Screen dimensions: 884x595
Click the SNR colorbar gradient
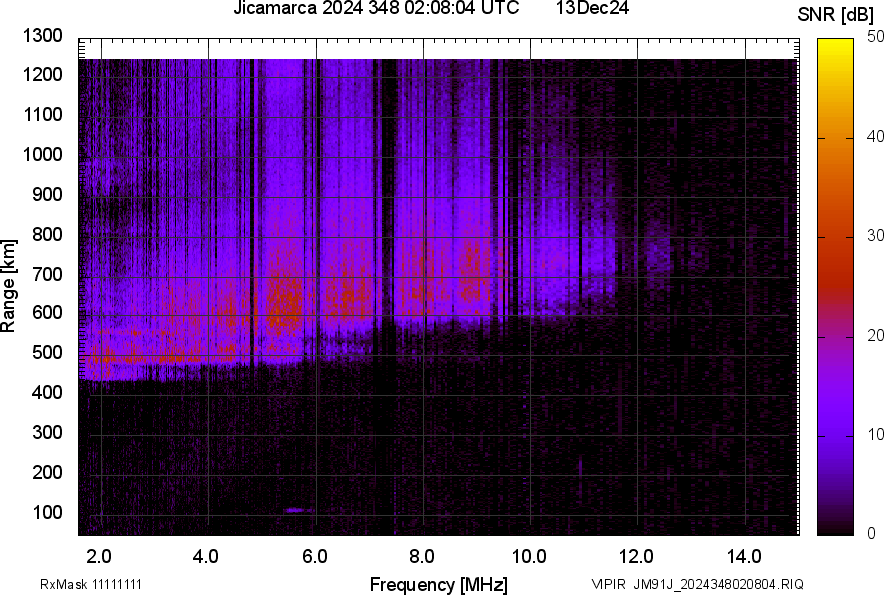click(x=835, y=287)
